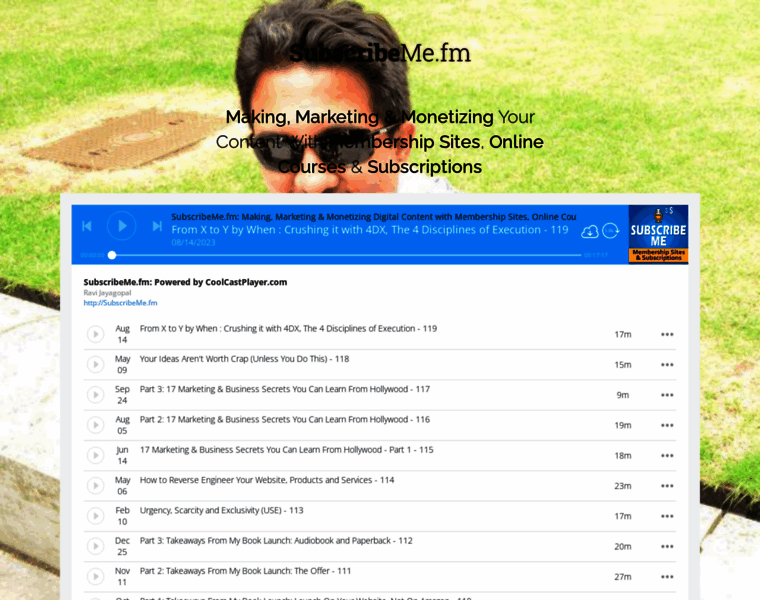Play episode 111 The Offer
The height and width of the screenshot is (600, 760).
pos(95,576)
